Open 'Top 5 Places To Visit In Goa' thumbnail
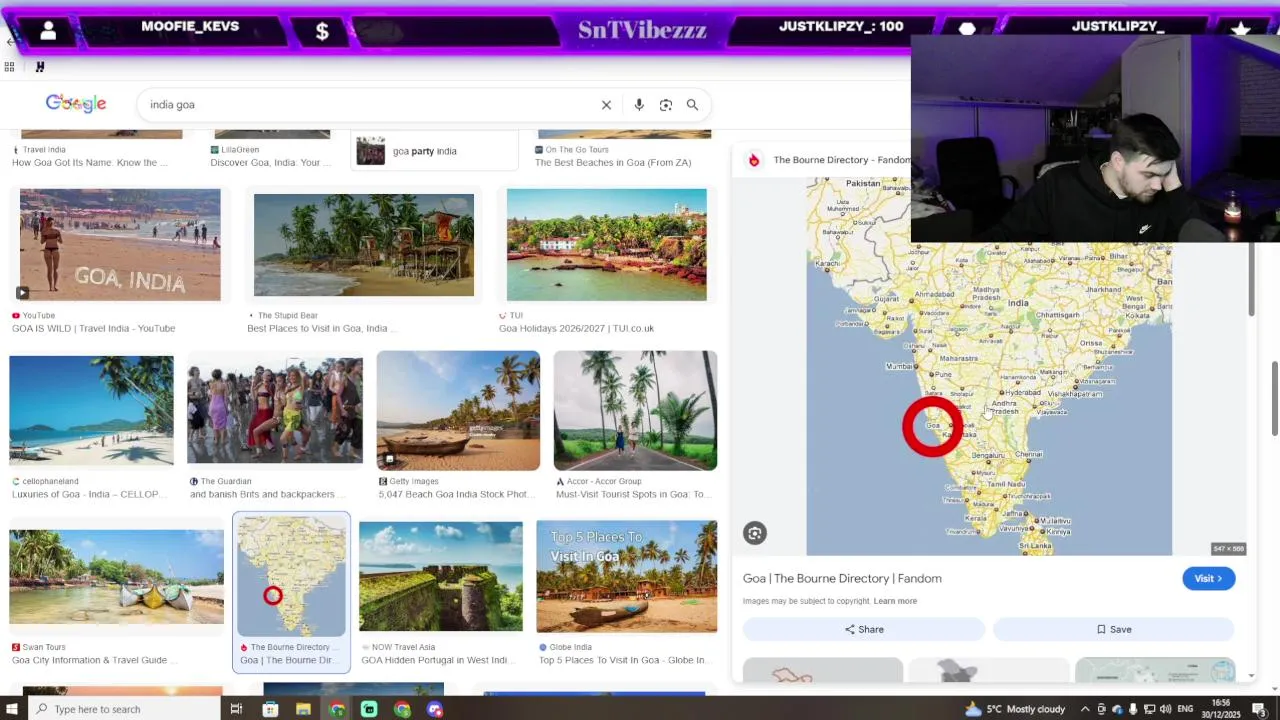 627,577
